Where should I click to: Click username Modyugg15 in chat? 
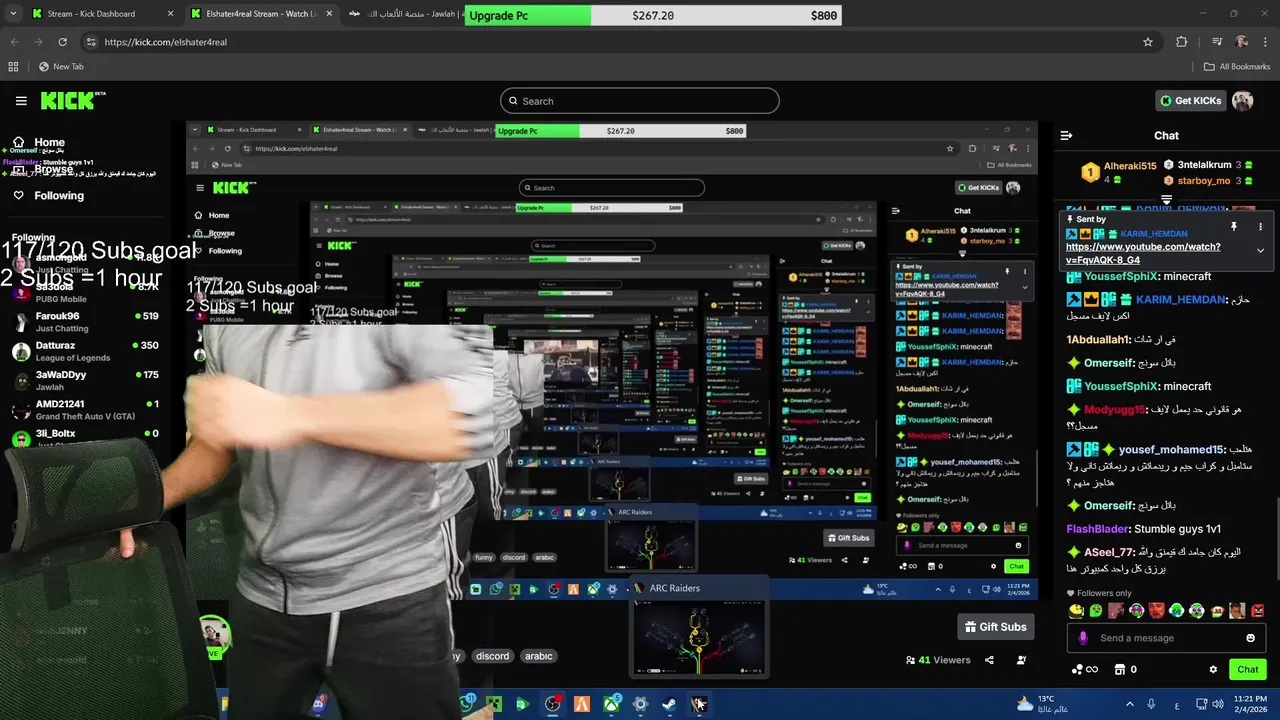(1113, 410)
